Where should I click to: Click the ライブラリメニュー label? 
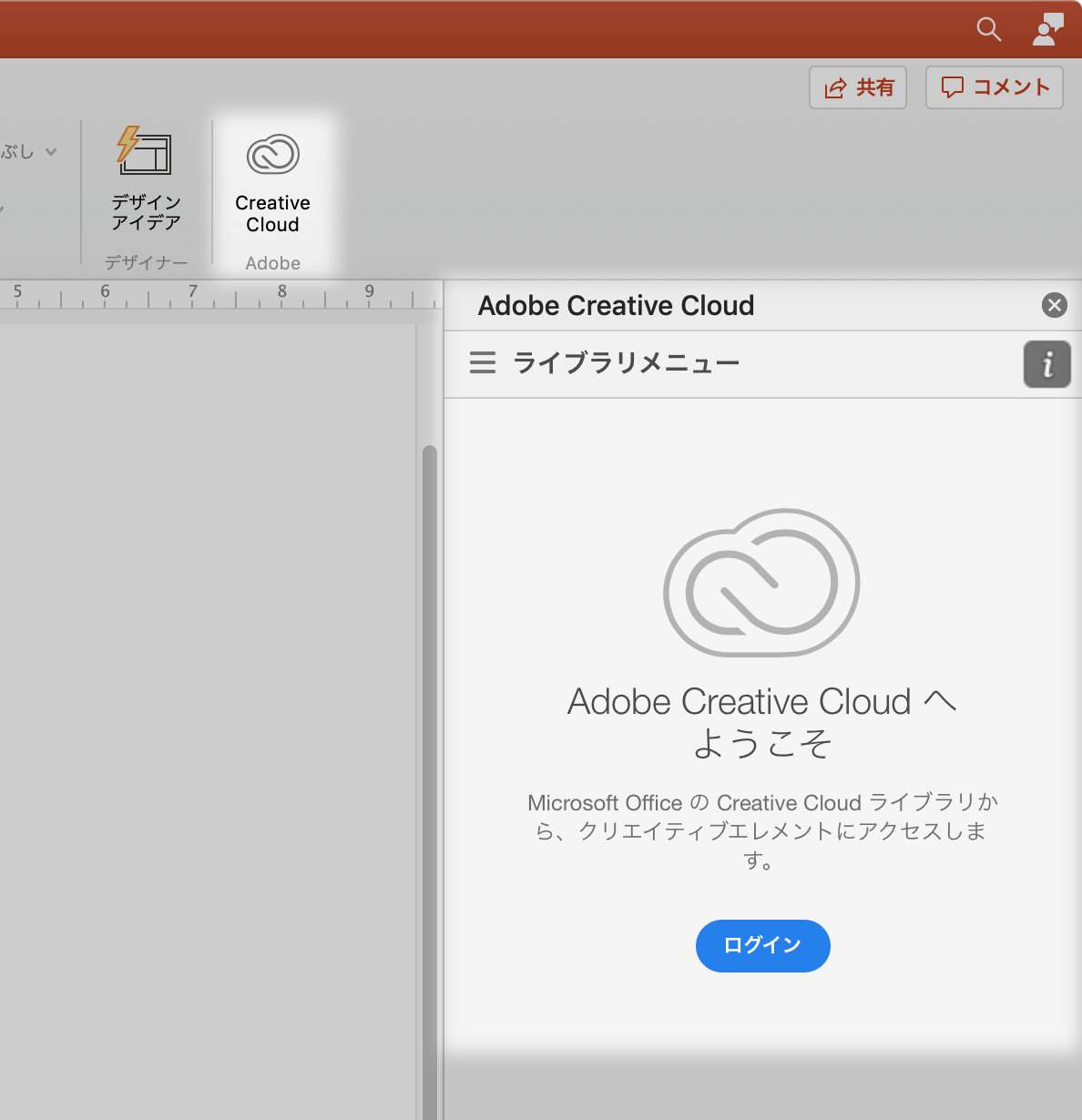coord(627,363)
